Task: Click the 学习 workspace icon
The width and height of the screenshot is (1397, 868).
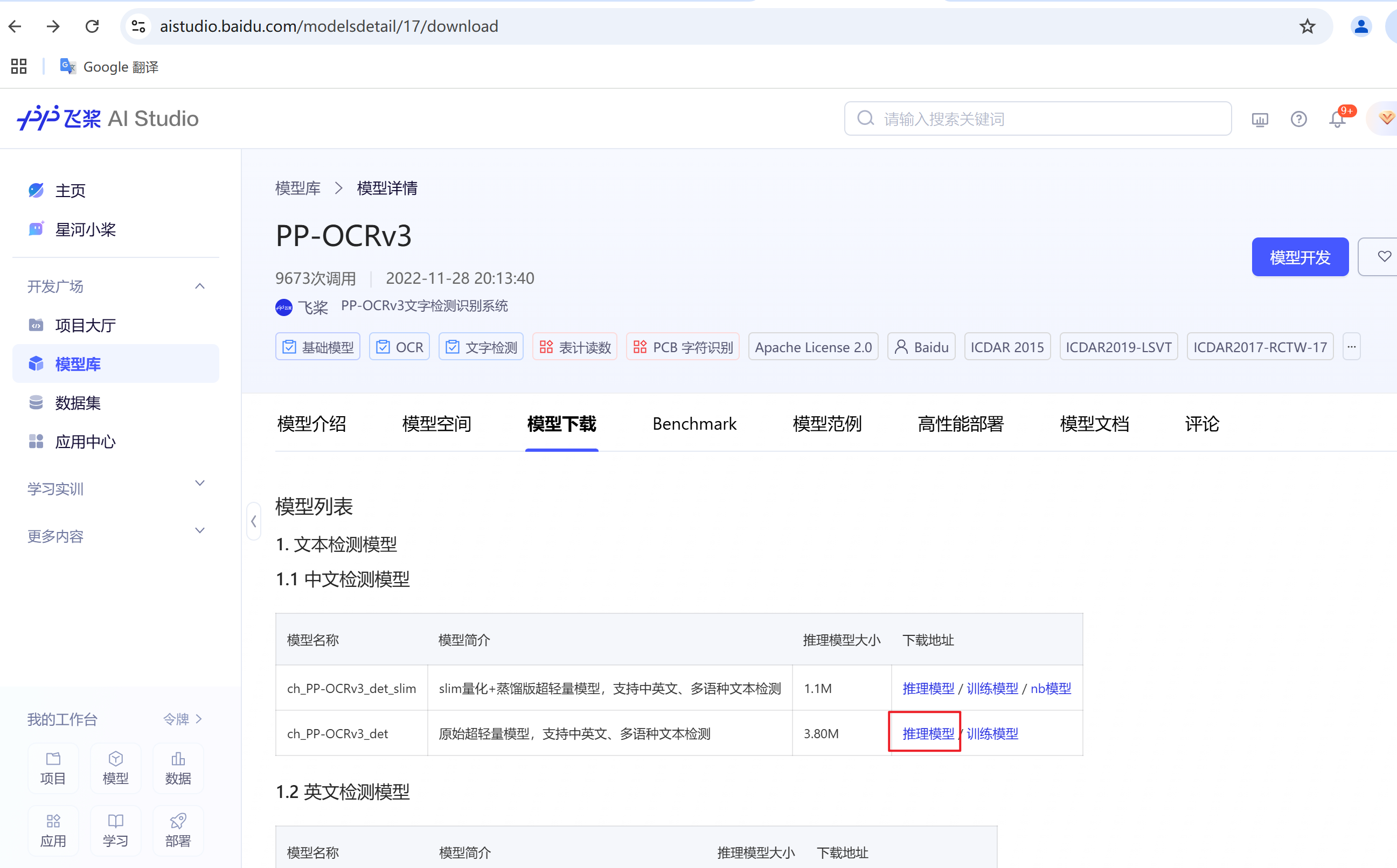Action: click(x=115, y=831)
